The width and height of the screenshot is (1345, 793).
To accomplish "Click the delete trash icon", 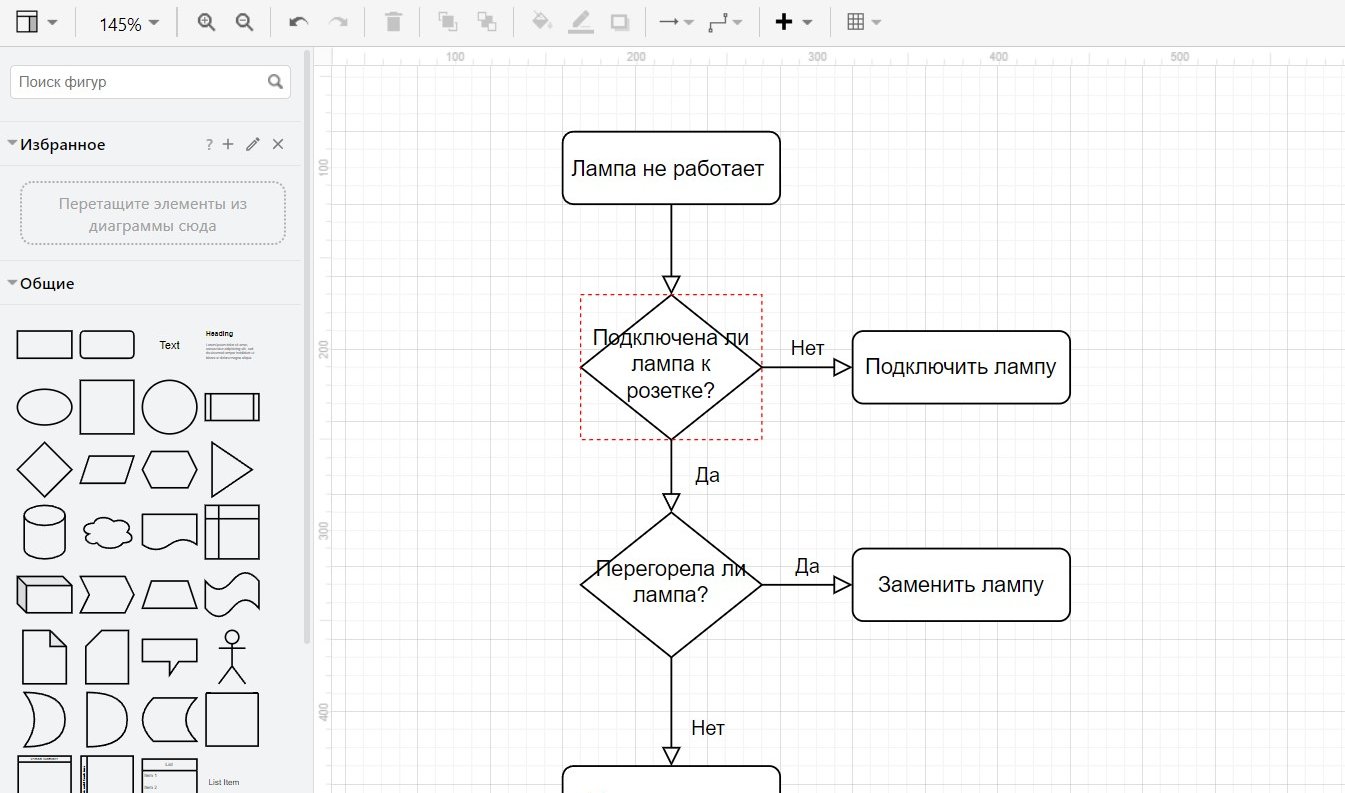I will click(394, 22).
